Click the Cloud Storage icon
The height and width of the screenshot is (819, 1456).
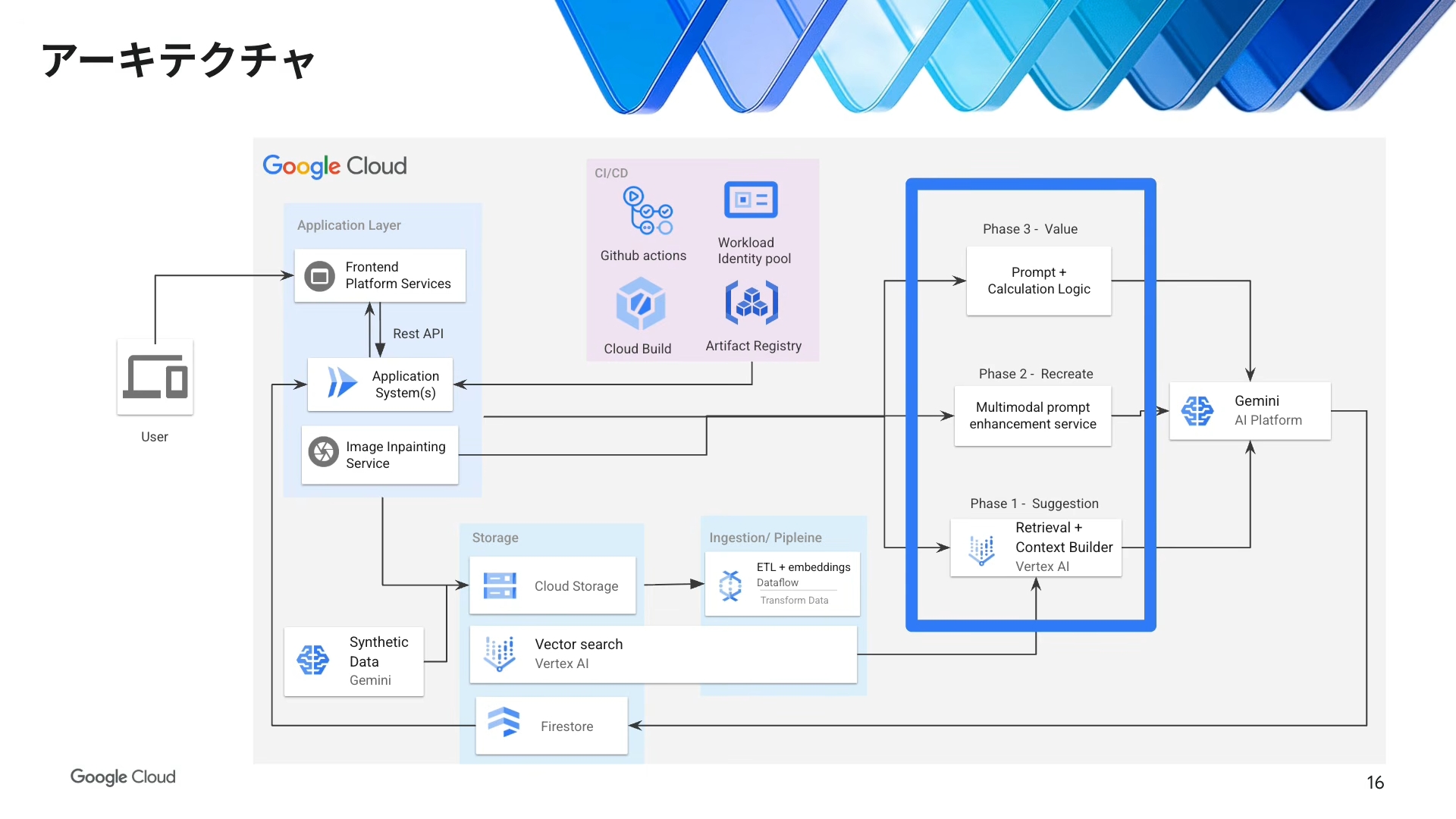point(500,585)
